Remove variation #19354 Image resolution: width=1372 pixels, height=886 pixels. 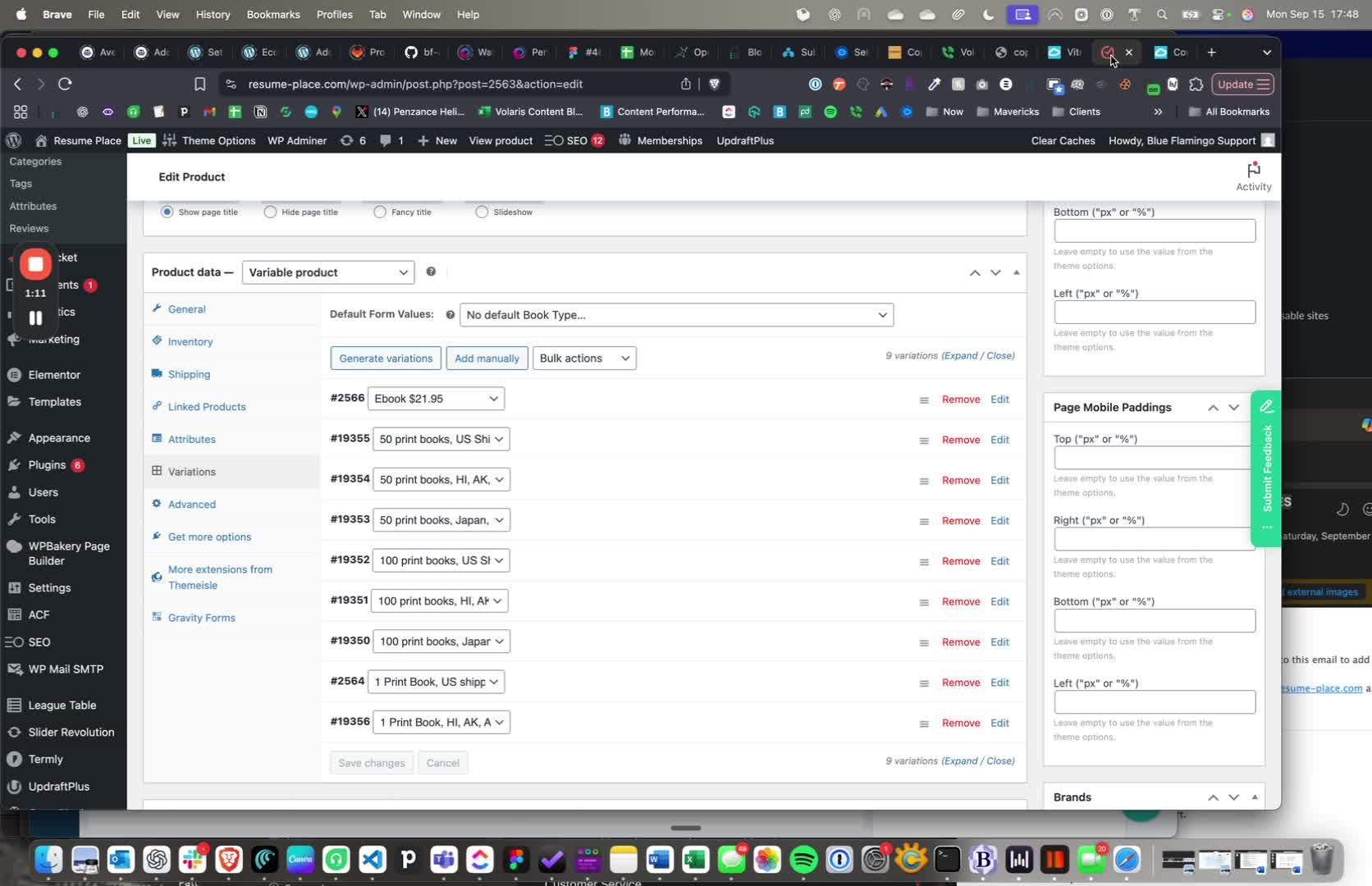pyautogui.click(x=961, y=481)
